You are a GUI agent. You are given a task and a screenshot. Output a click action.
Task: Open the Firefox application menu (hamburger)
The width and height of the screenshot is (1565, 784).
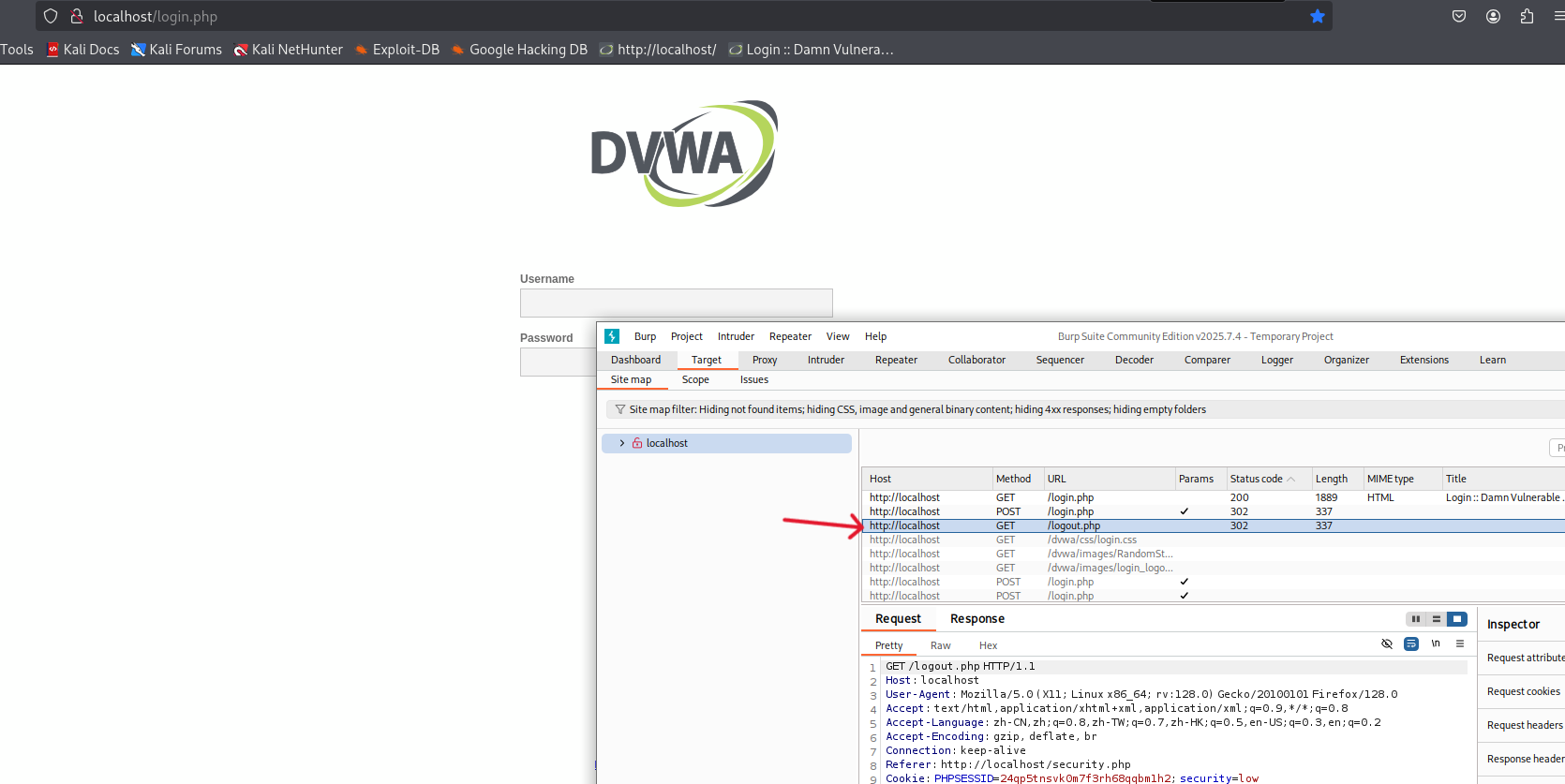pyautogui.click(x=1558, y=16)
